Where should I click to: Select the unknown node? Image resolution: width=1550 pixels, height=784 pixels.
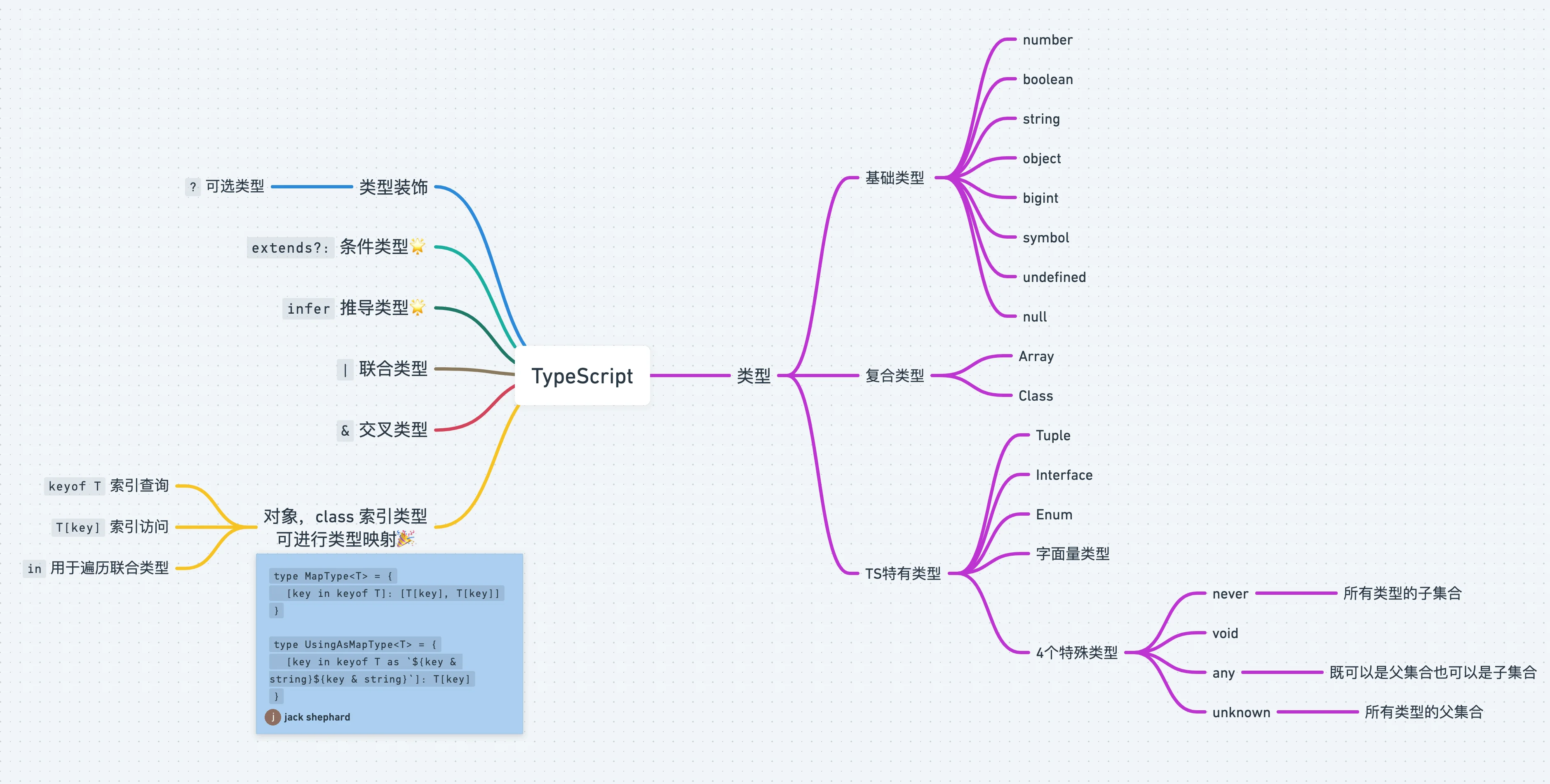point(1241,712)
